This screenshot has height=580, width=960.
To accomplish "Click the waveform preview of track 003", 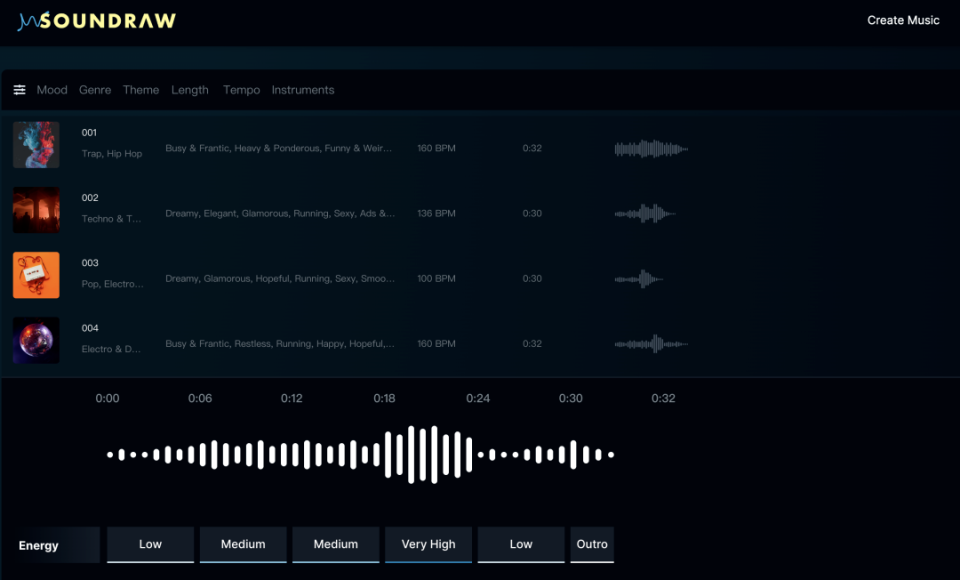I will [638, 279].
